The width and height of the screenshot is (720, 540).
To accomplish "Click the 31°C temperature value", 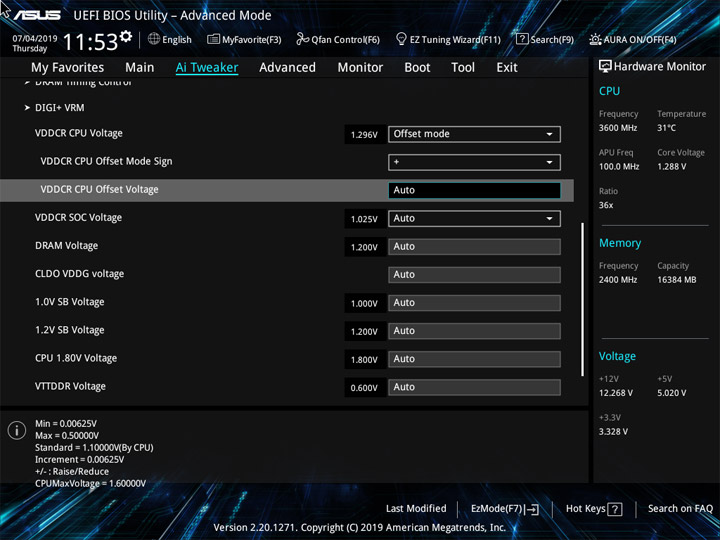I will pyautogui.click(x=666, y=128).
